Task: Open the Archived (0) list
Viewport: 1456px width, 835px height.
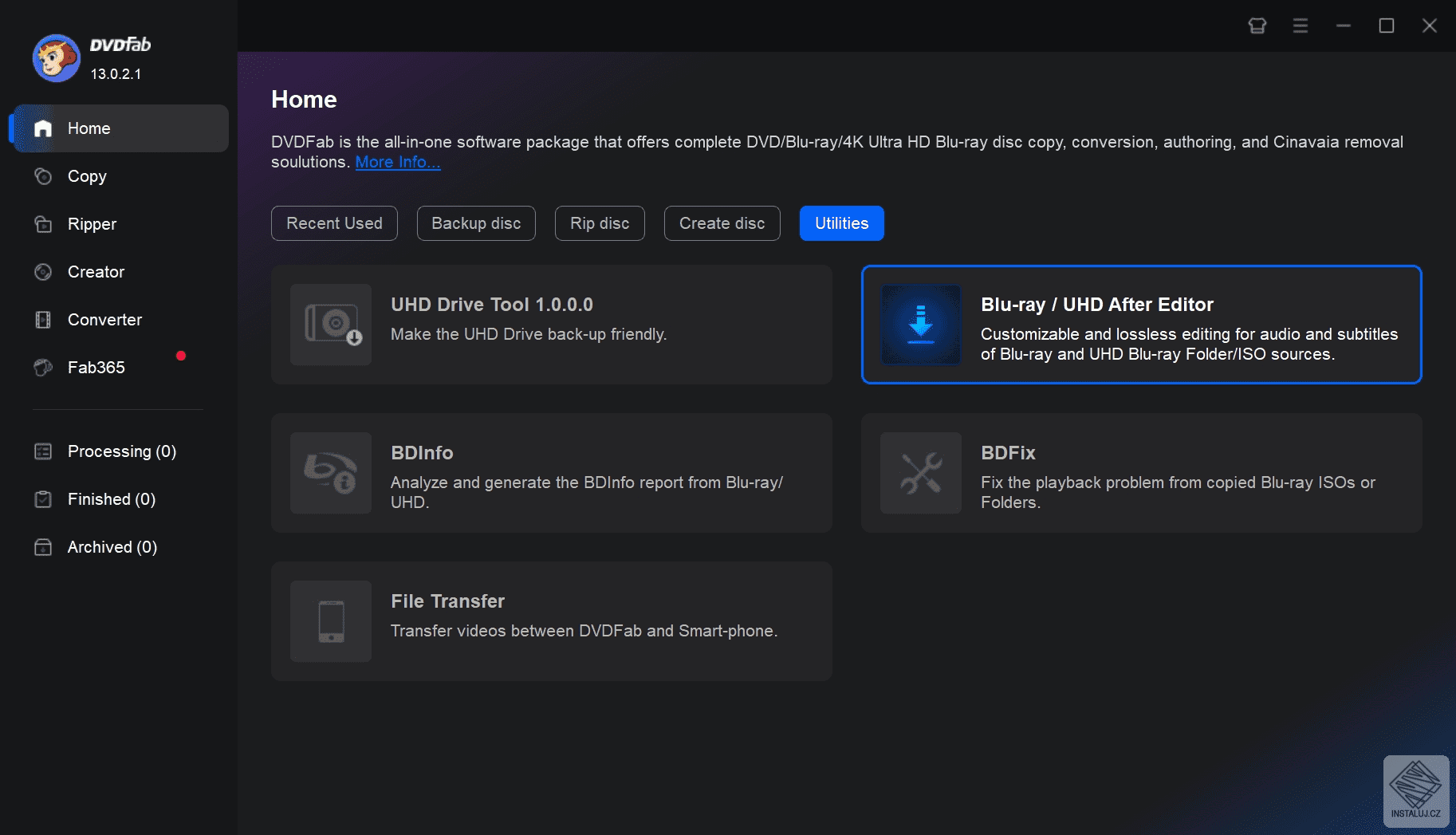Action: [110, 547]
